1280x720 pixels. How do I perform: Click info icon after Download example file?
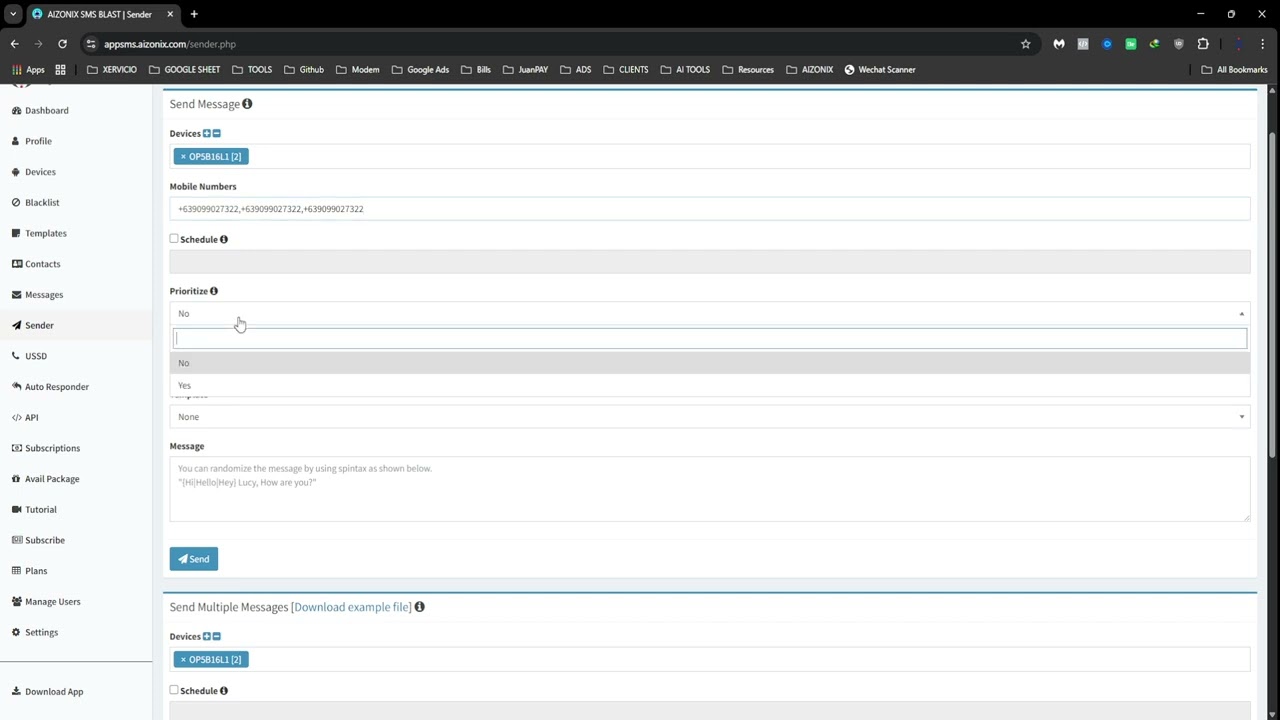[419, 607]
